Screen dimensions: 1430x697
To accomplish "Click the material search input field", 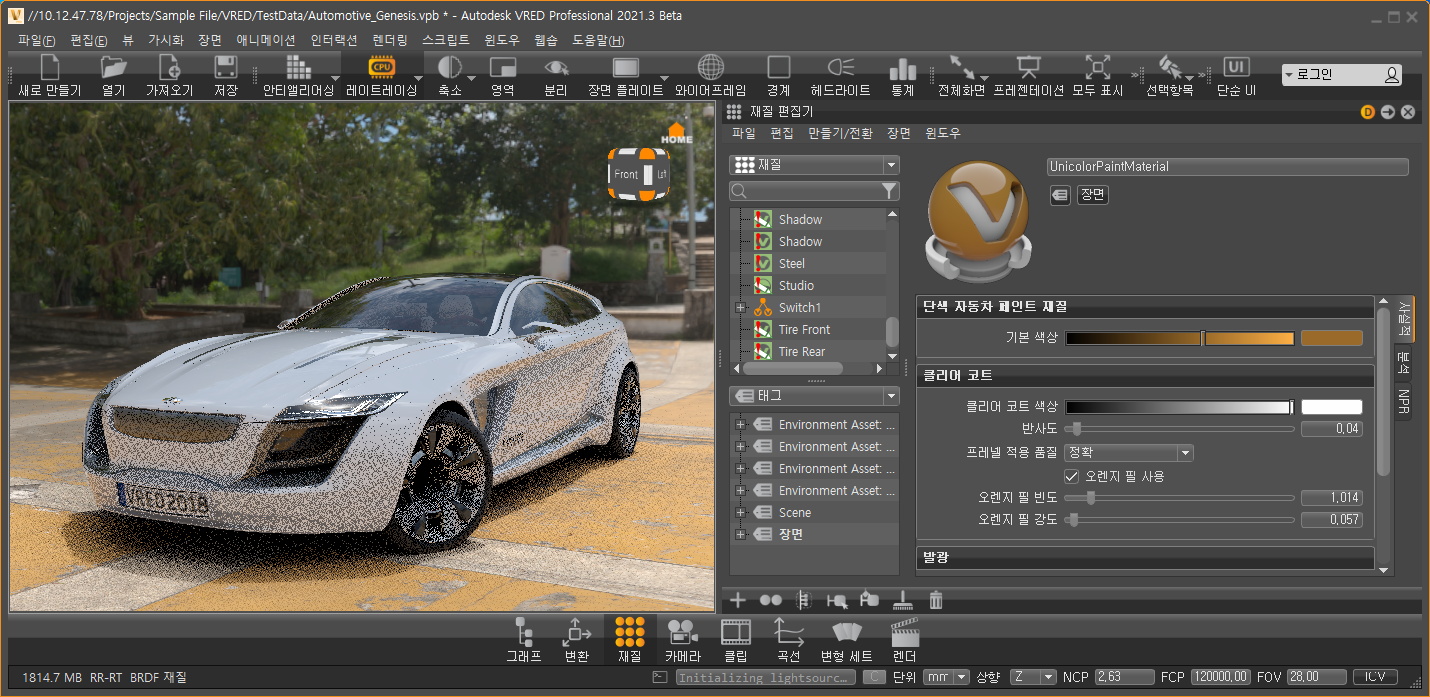I will 805,190.
